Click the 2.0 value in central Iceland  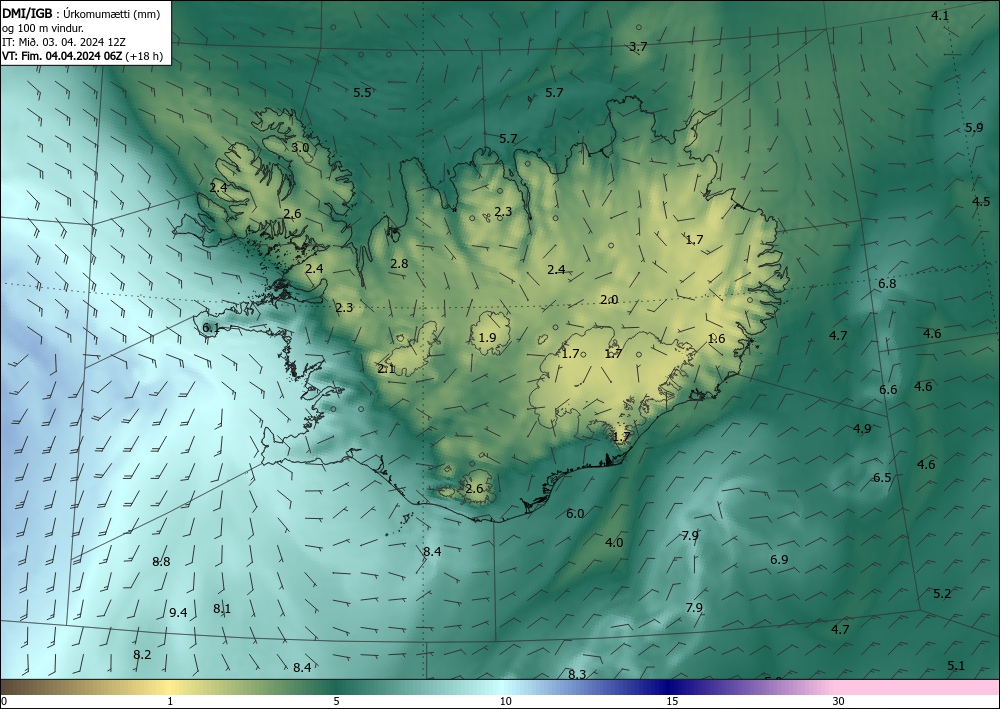609,300
